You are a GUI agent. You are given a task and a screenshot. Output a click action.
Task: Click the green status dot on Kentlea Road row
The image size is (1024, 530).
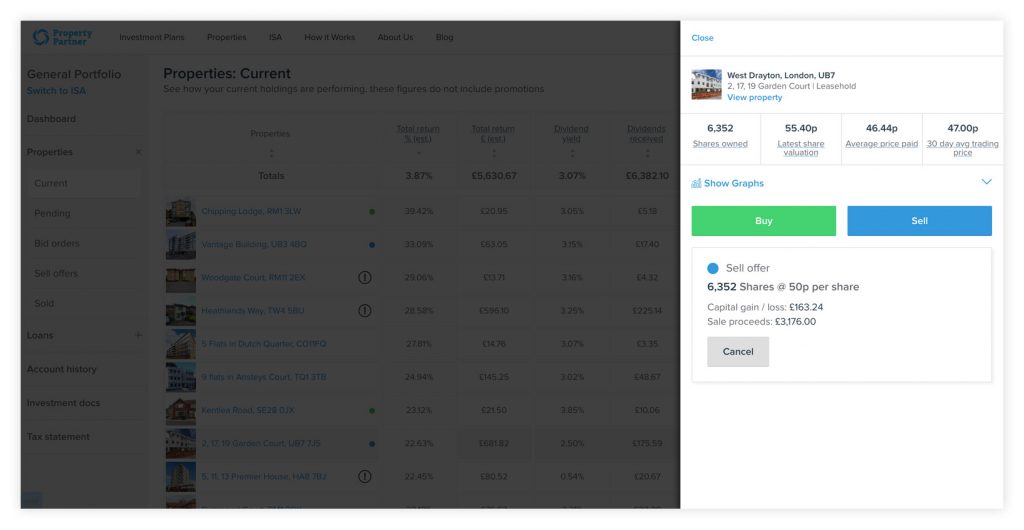[372, 411]
